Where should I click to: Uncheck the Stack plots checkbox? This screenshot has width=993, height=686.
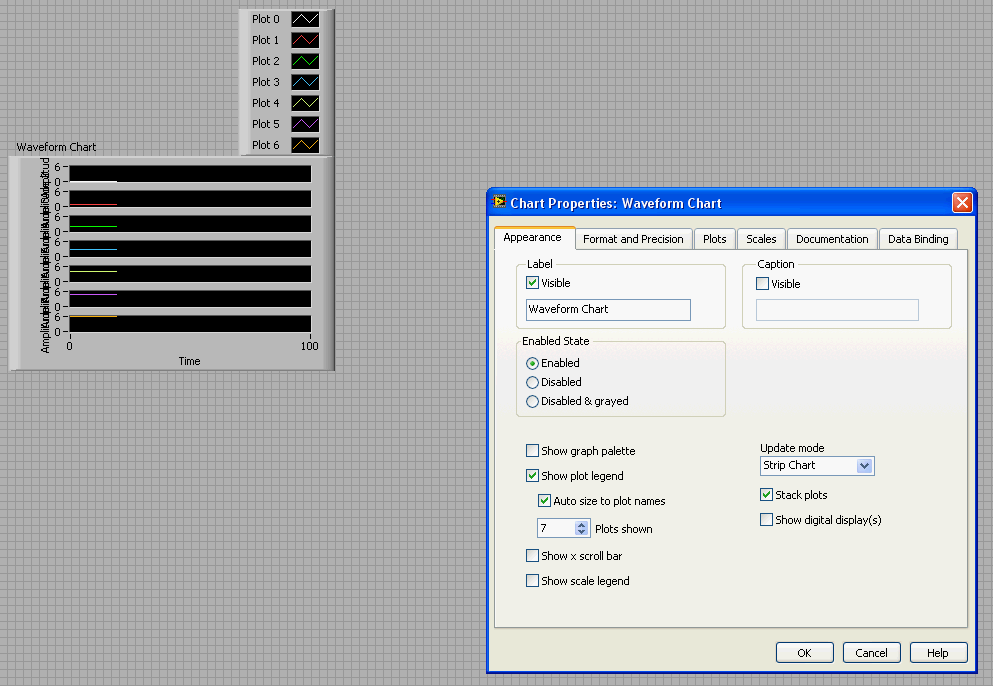(x=767, y=495)
